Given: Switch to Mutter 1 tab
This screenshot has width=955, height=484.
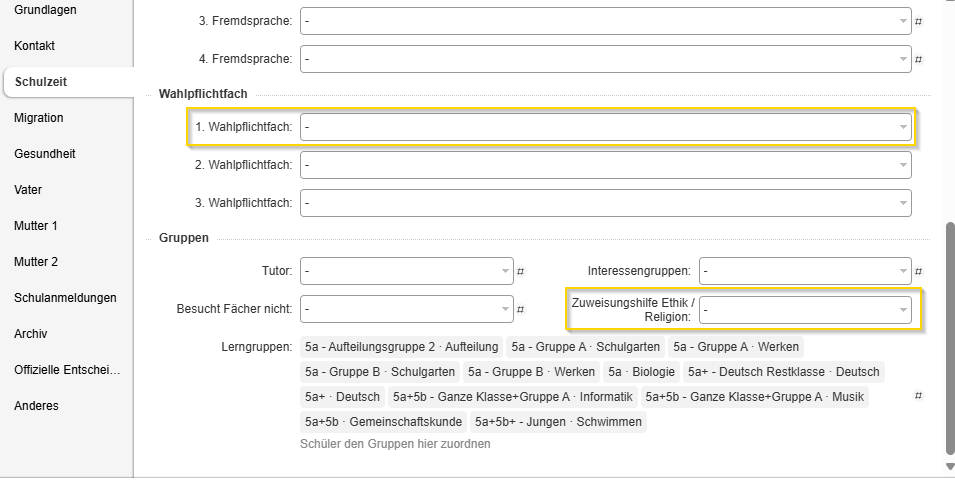Looking at the screenshot, I should tap(36, 225).
